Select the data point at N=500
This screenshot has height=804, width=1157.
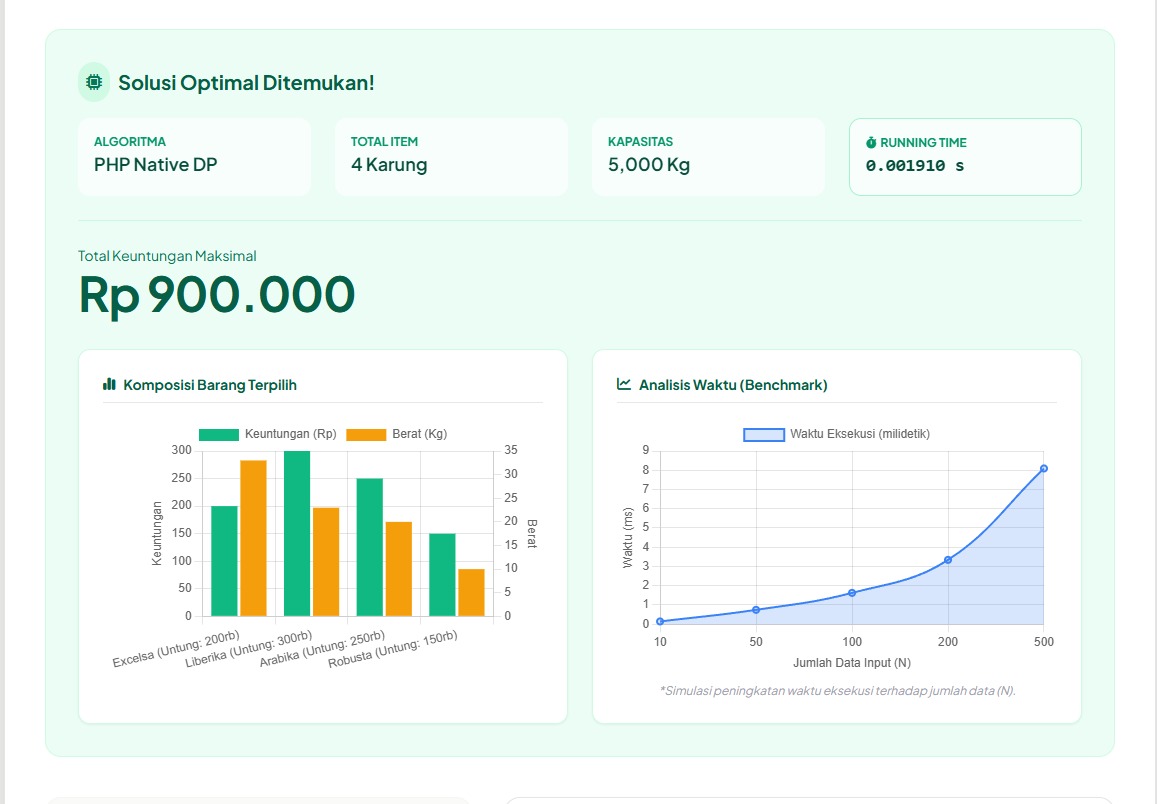(x=1043, y=468)
